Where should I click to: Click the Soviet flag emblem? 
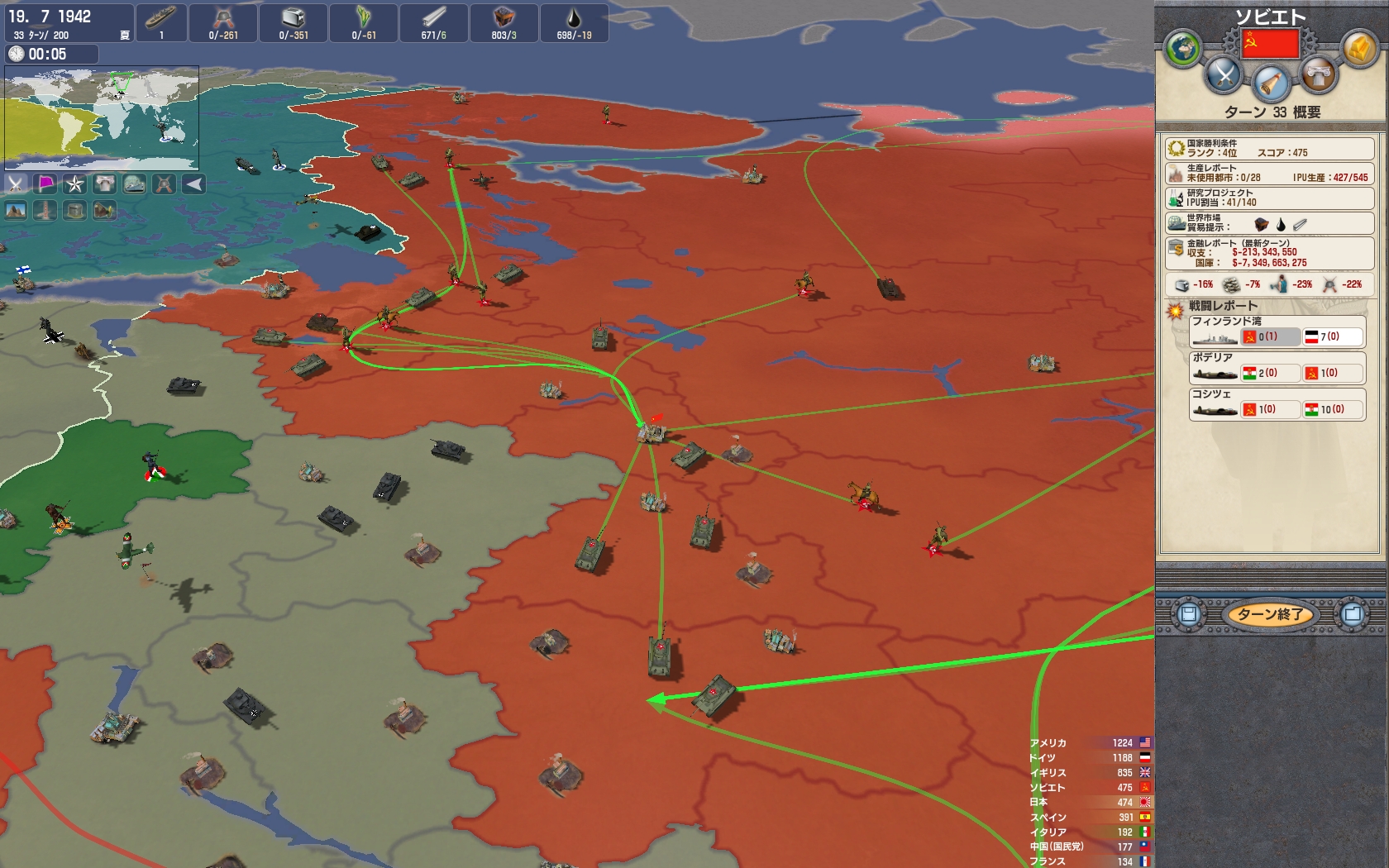1270,42
